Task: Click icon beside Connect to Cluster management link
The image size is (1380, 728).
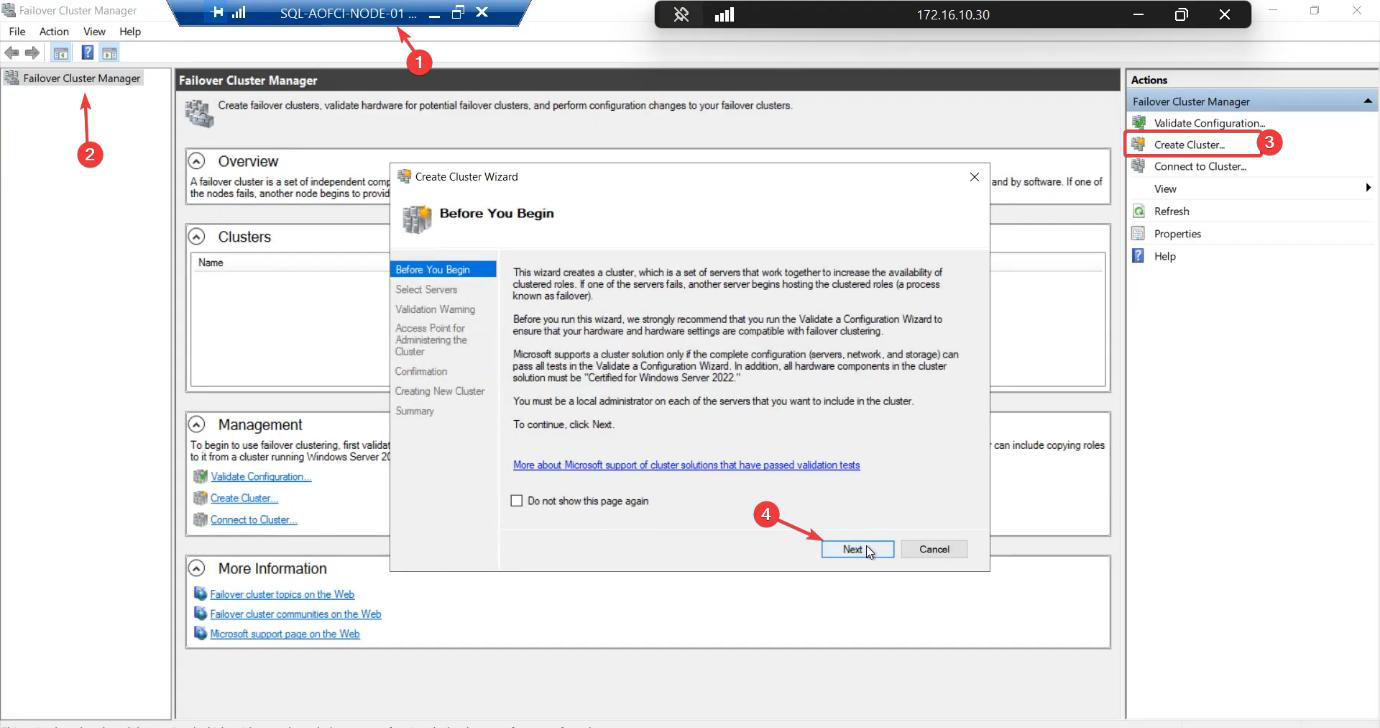Action: tap(200, 520)
